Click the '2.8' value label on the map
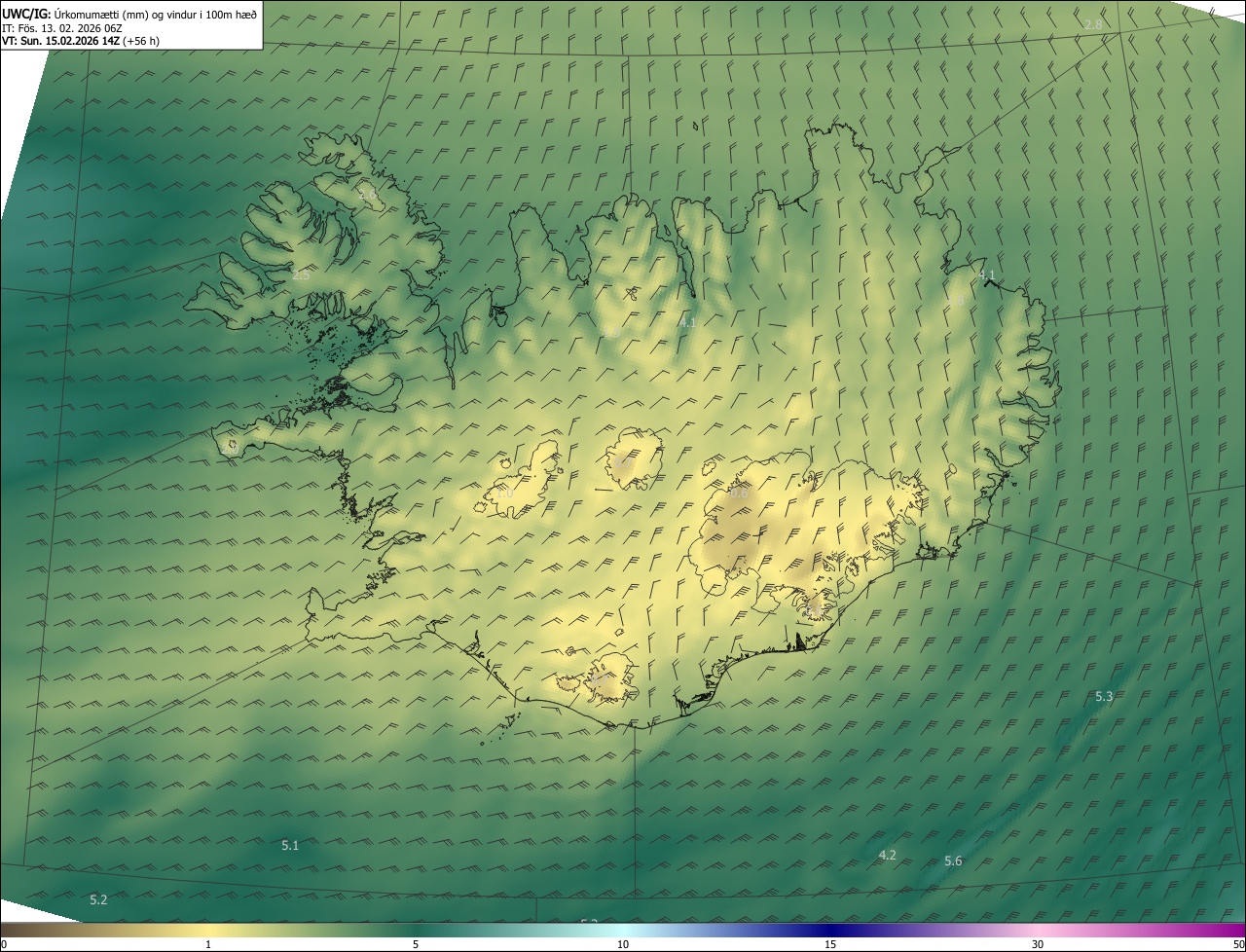1246x952 pixels. (1093, 24)
